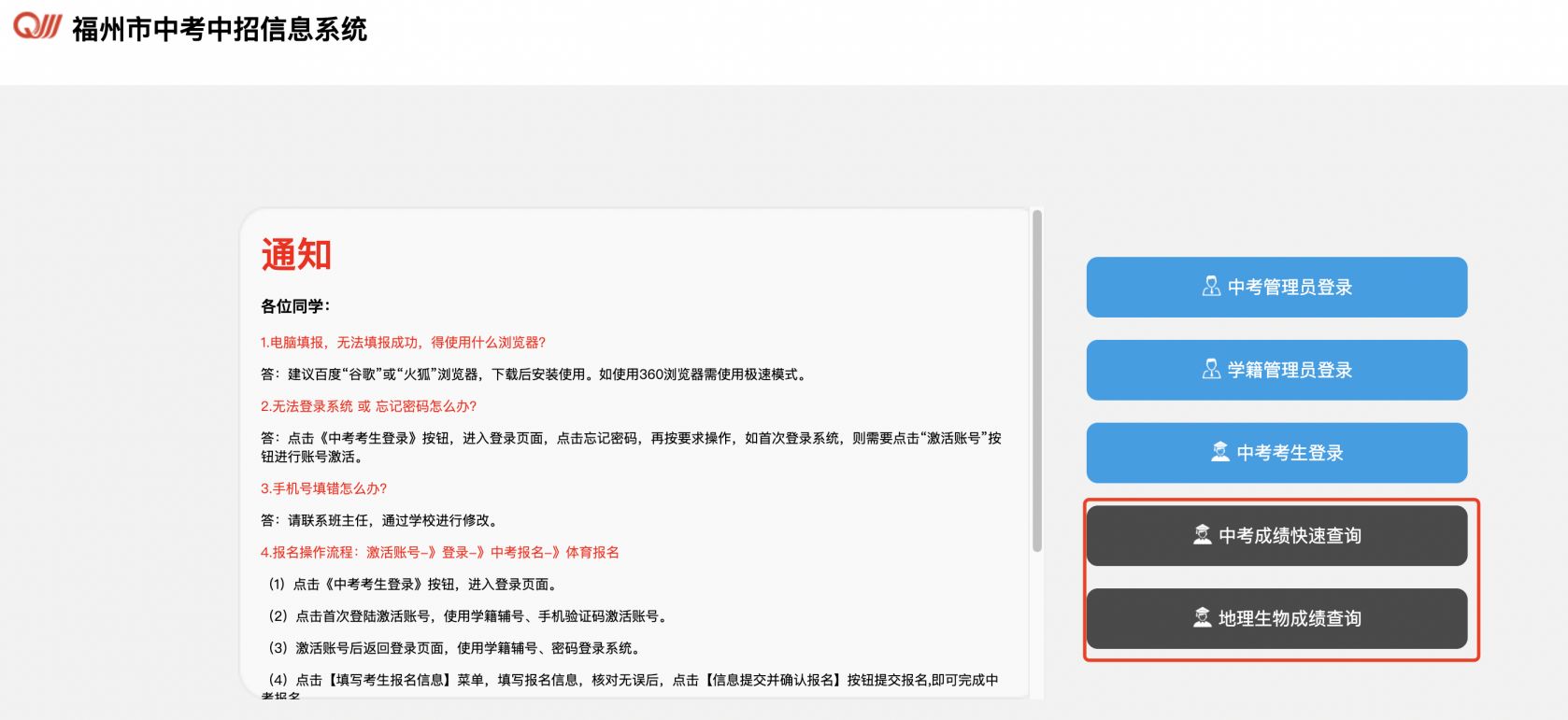The height and width of the screenshot is (720, 1568).
Task: Click the notice panel scrollbar thumb
Action: (x=1036, y=381)
